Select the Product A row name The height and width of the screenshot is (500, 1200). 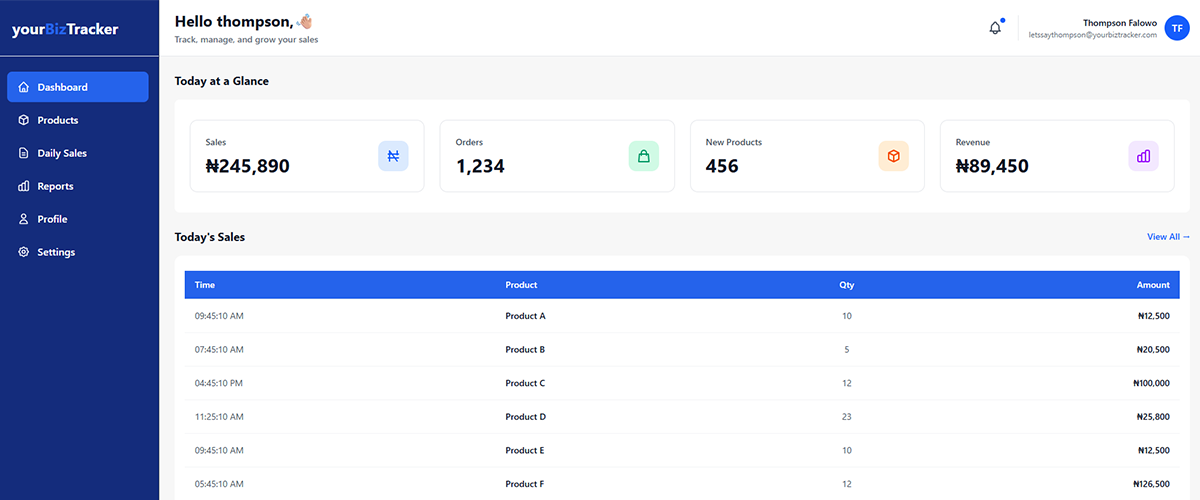(x=525, y=316)
